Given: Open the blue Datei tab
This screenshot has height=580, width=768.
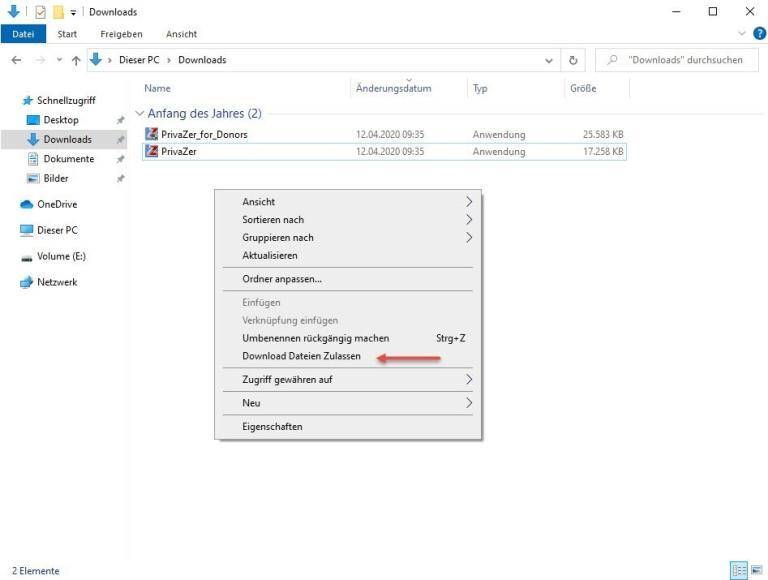Looking at the screenshot, I should pyautogui.click(x=22, y=34).
